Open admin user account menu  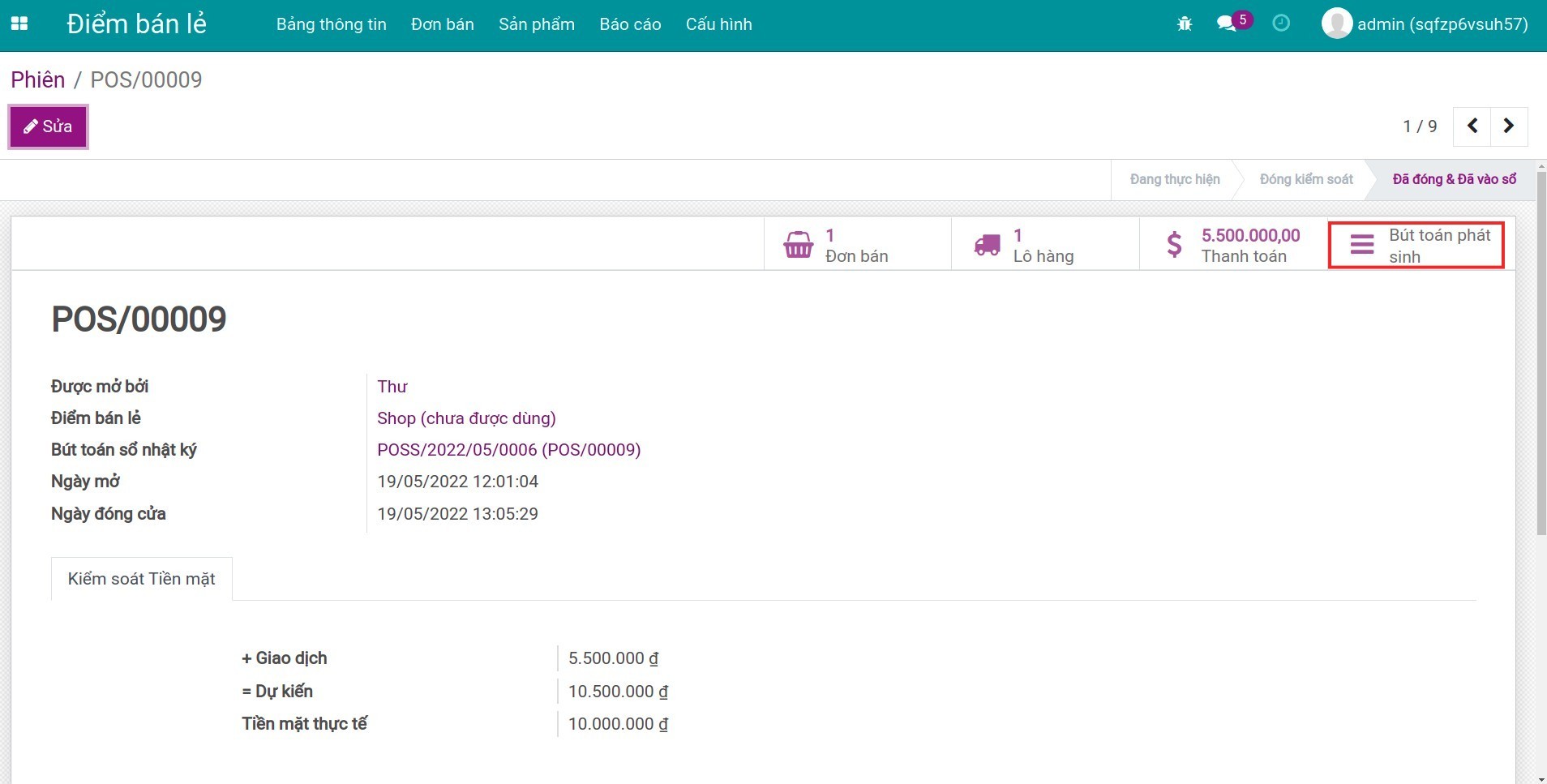(1425, 24)
